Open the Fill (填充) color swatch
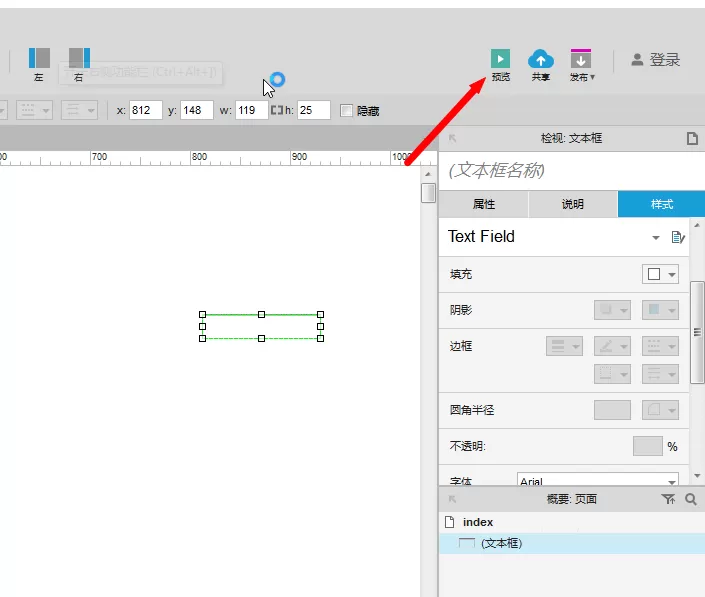Screen dimensions: 705x597 660,274
